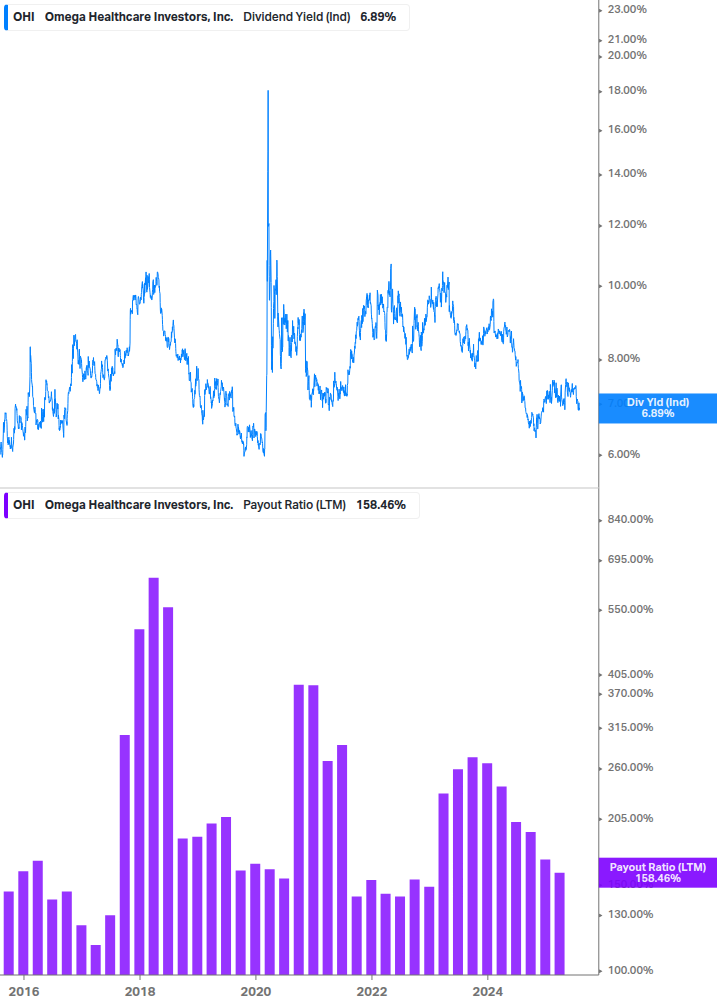
Task: Click the 2022 x-axis year label
Action: 372,992
